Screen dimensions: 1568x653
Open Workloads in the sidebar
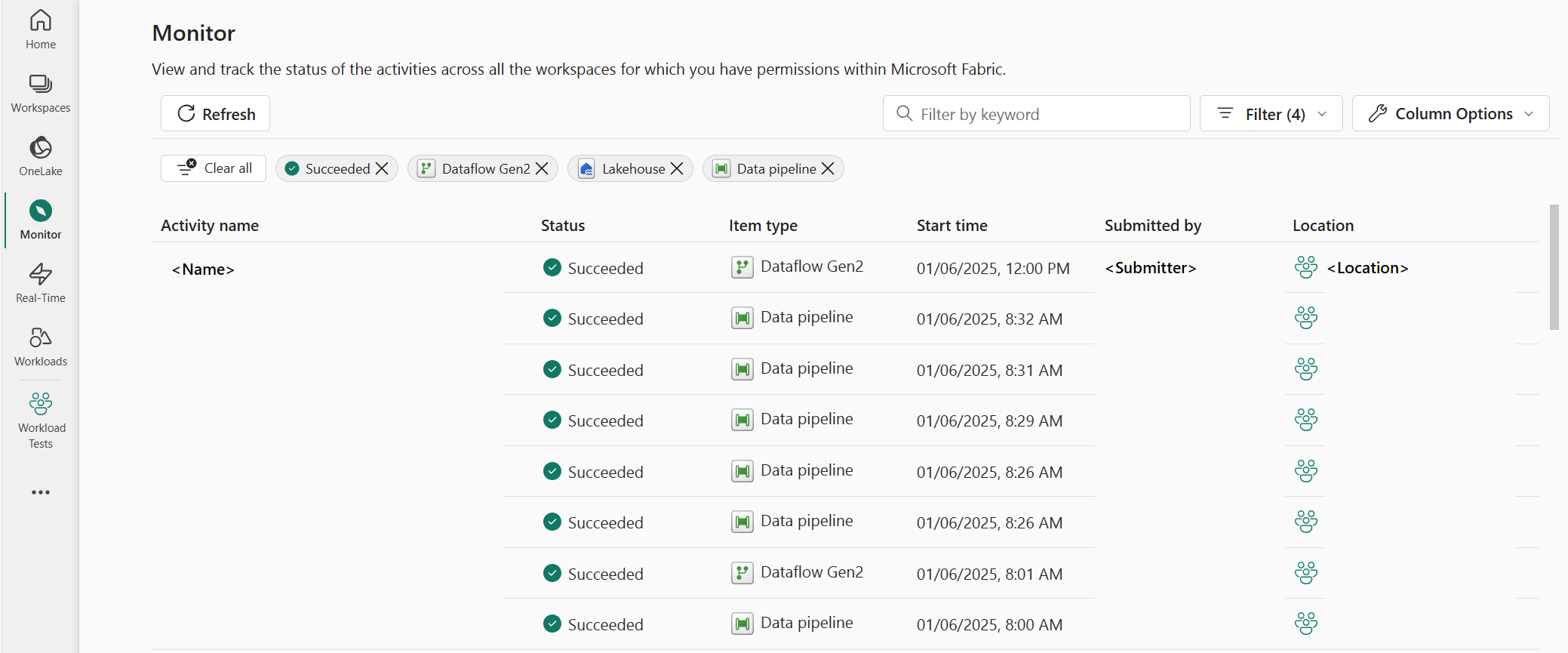click(x=41, y=347)
